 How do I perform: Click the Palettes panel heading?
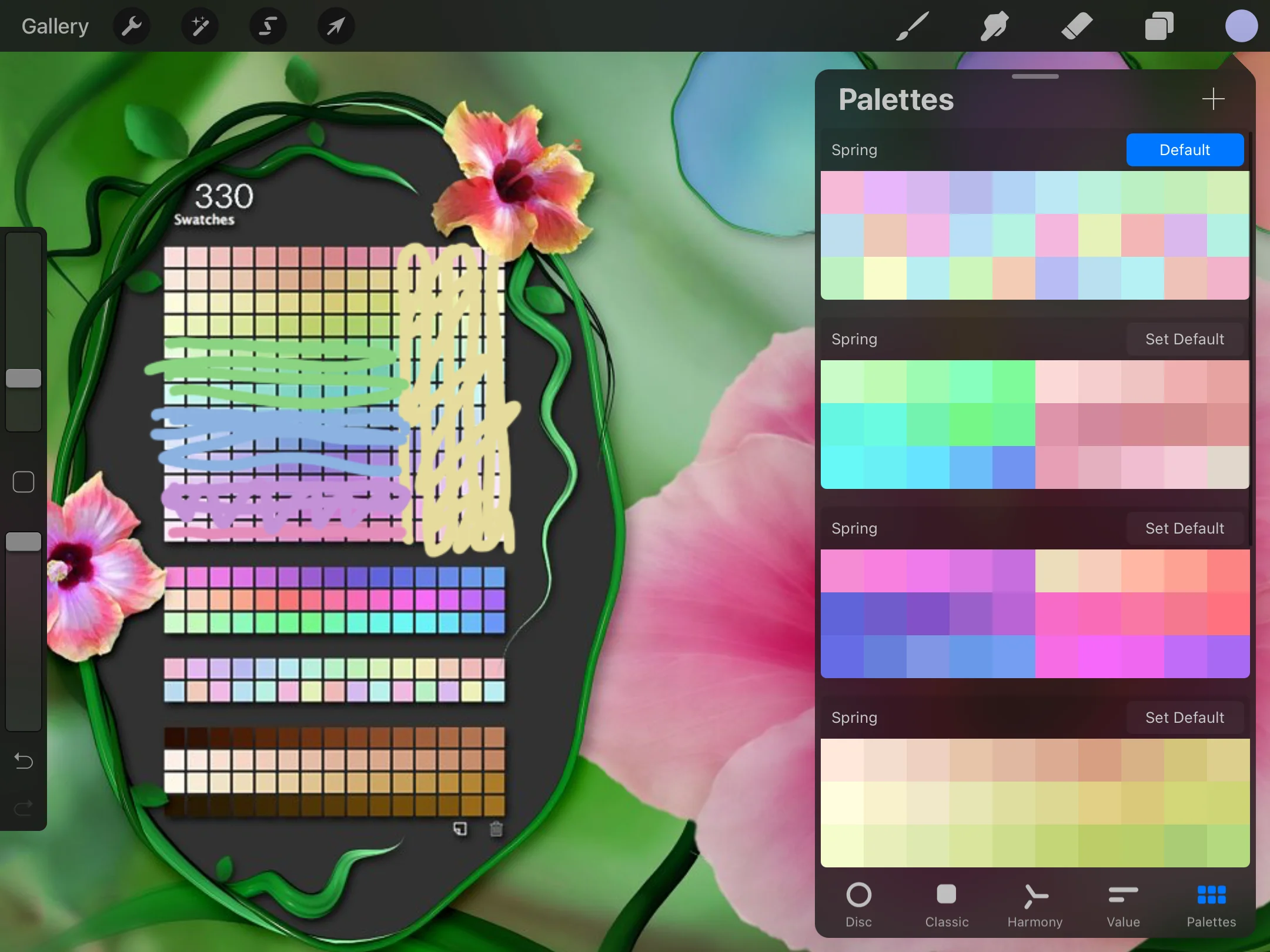pos(896,99)
